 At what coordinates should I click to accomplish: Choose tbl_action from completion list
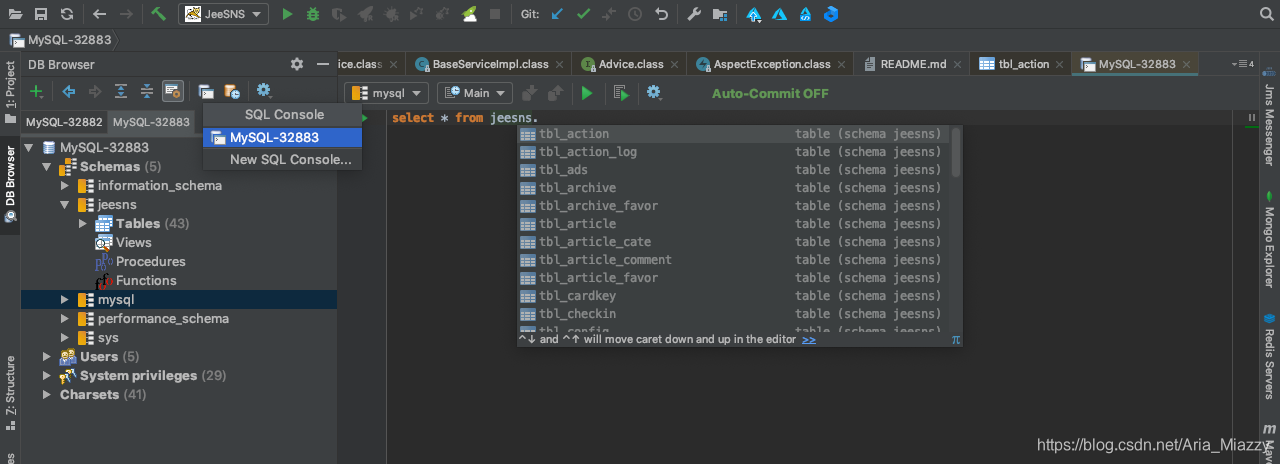tap(735, 134)
